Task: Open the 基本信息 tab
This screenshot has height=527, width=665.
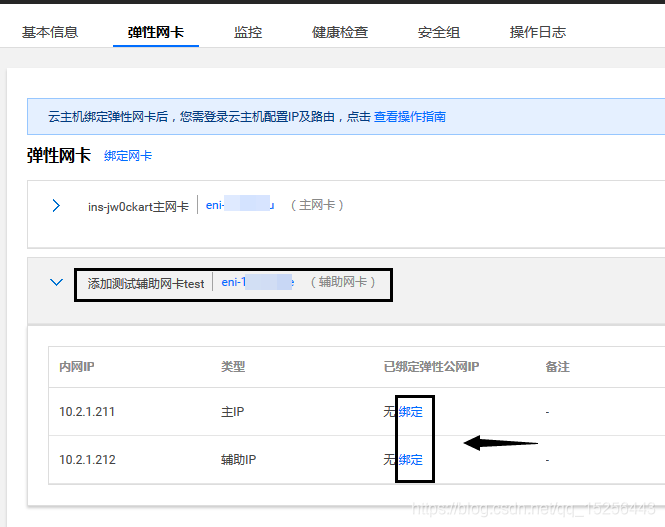Action: click(x=50, y=32)
